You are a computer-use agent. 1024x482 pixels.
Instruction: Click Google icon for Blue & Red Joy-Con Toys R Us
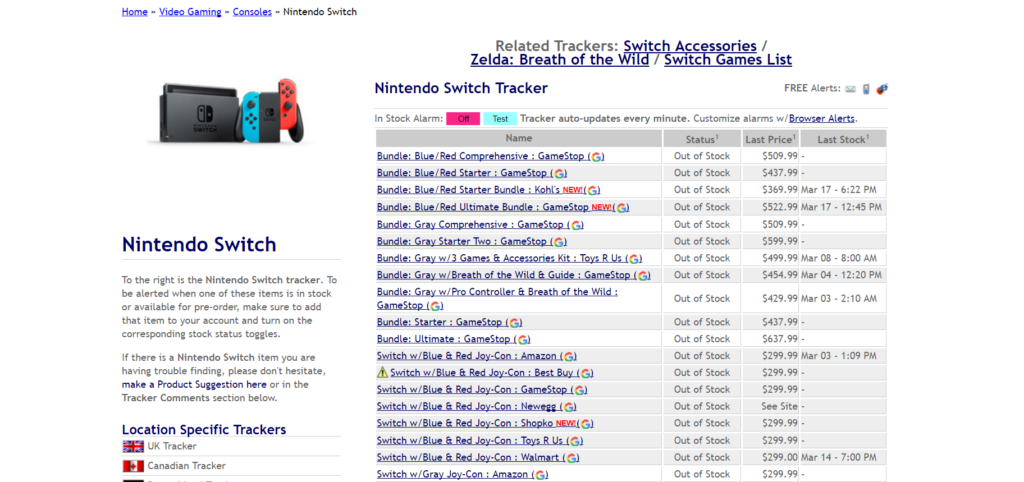coord(576,441)
